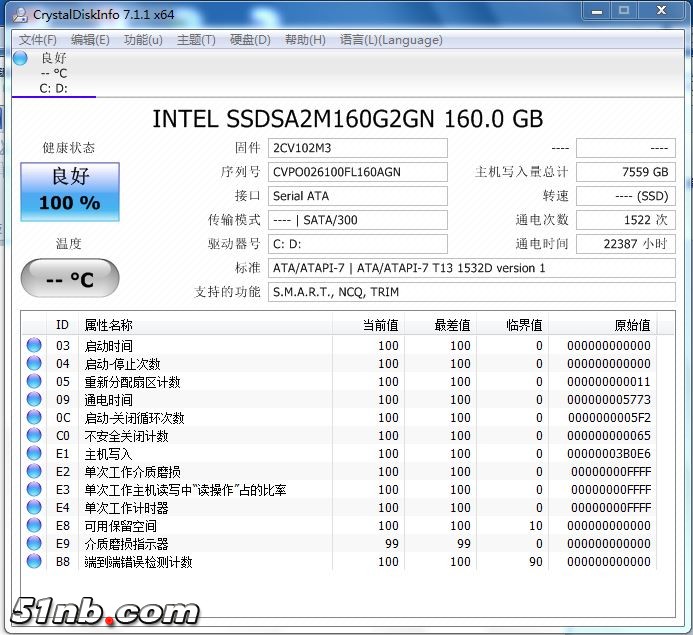
Task: Click the serial number field CVPO026100FL160AGN
Action: tap(357, 172)
